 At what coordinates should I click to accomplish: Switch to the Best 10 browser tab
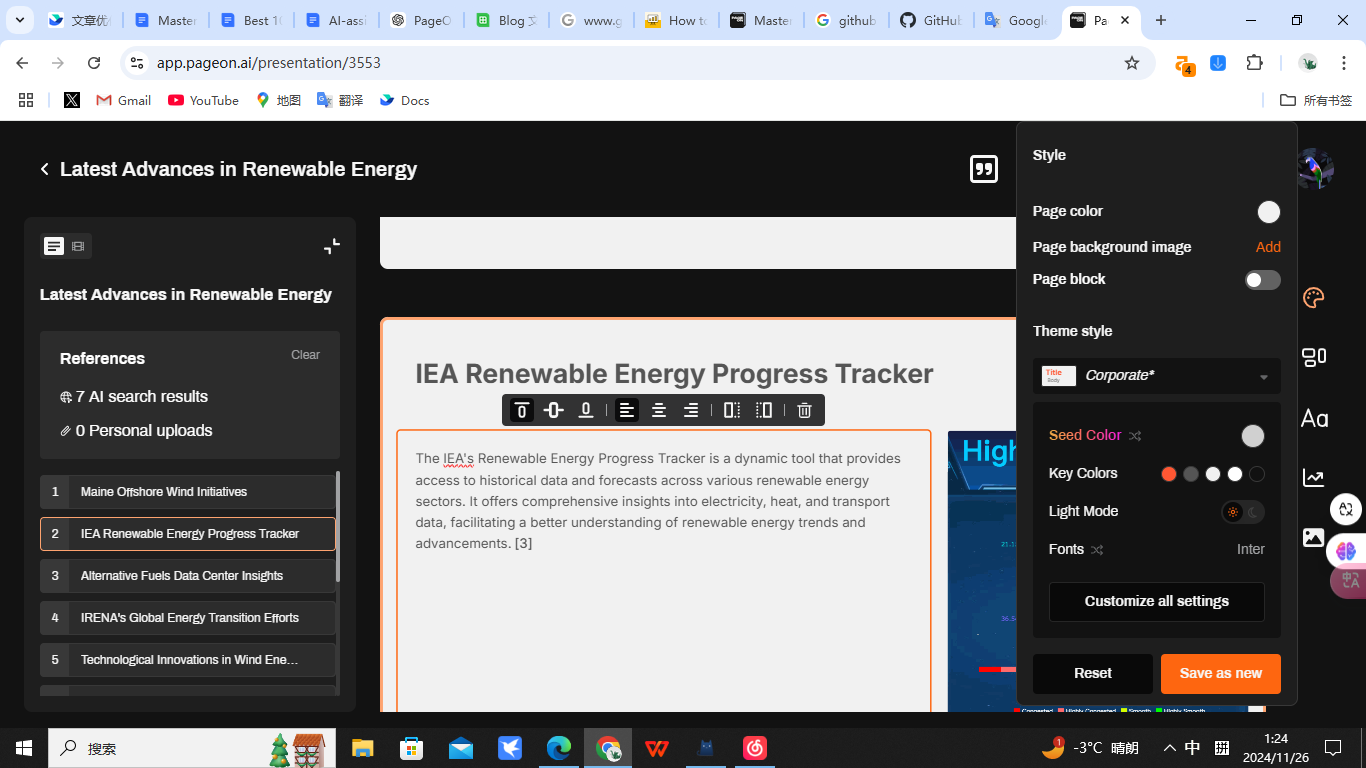pos(251,20)
